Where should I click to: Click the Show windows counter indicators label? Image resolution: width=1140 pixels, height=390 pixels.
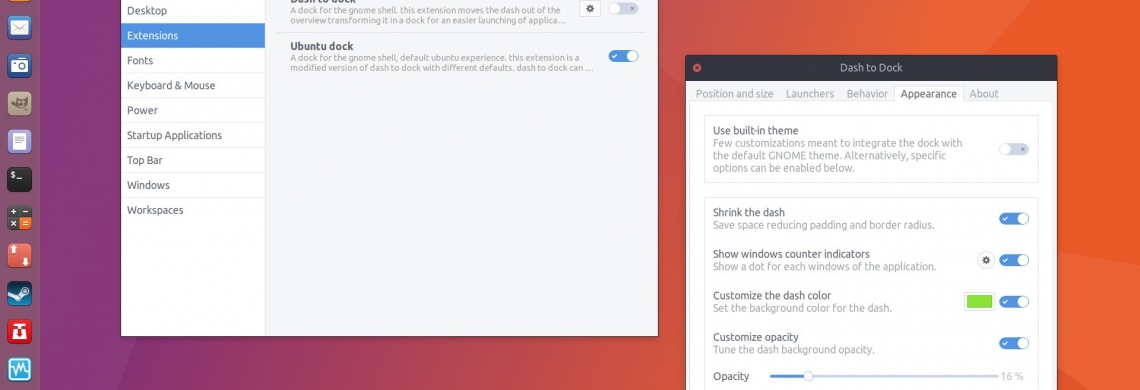click(791, 254)
